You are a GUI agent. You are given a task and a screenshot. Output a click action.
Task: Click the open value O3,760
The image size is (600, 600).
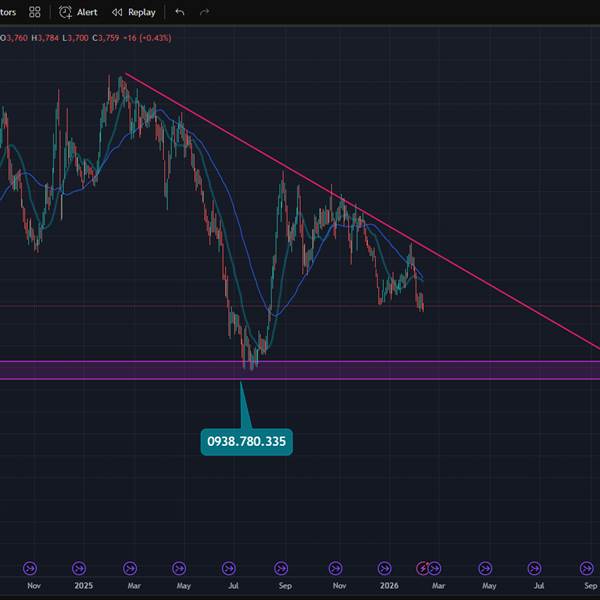[14, 38]
